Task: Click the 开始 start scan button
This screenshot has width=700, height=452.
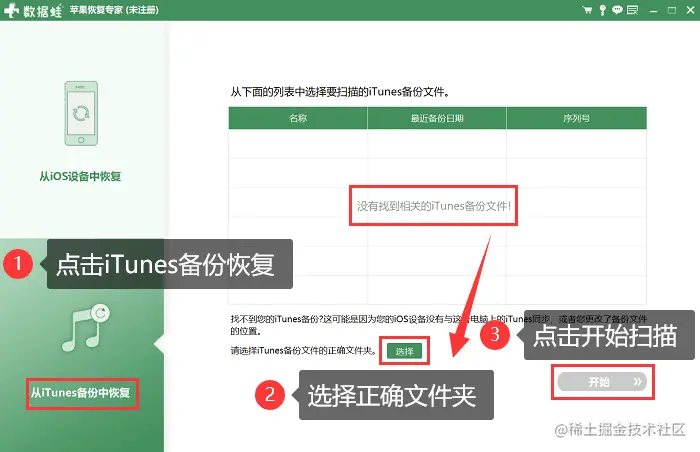Action: 602,382
